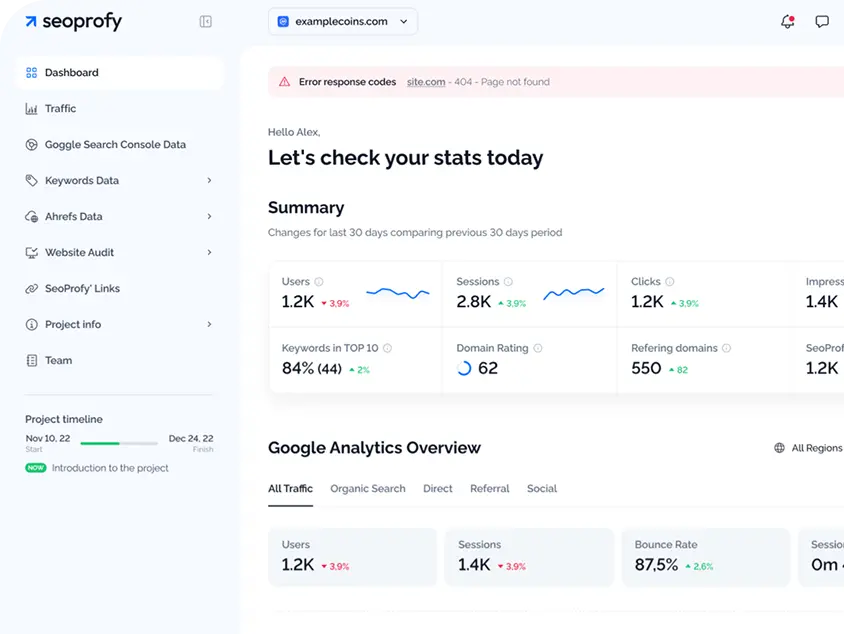Switch to the Organic Search tab

tap(368, 489)
